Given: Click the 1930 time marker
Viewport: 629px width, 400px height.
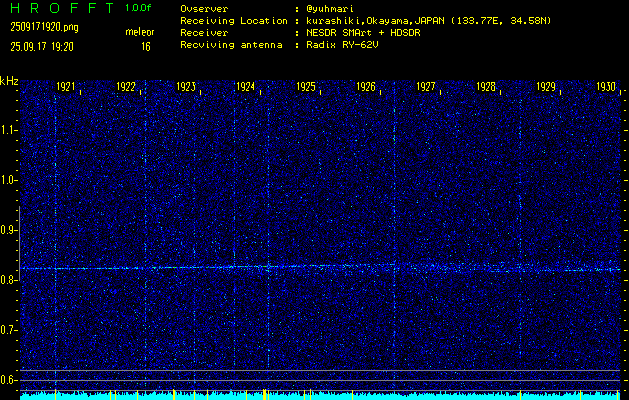Looking at the screenshot, I should pos(606,87).
